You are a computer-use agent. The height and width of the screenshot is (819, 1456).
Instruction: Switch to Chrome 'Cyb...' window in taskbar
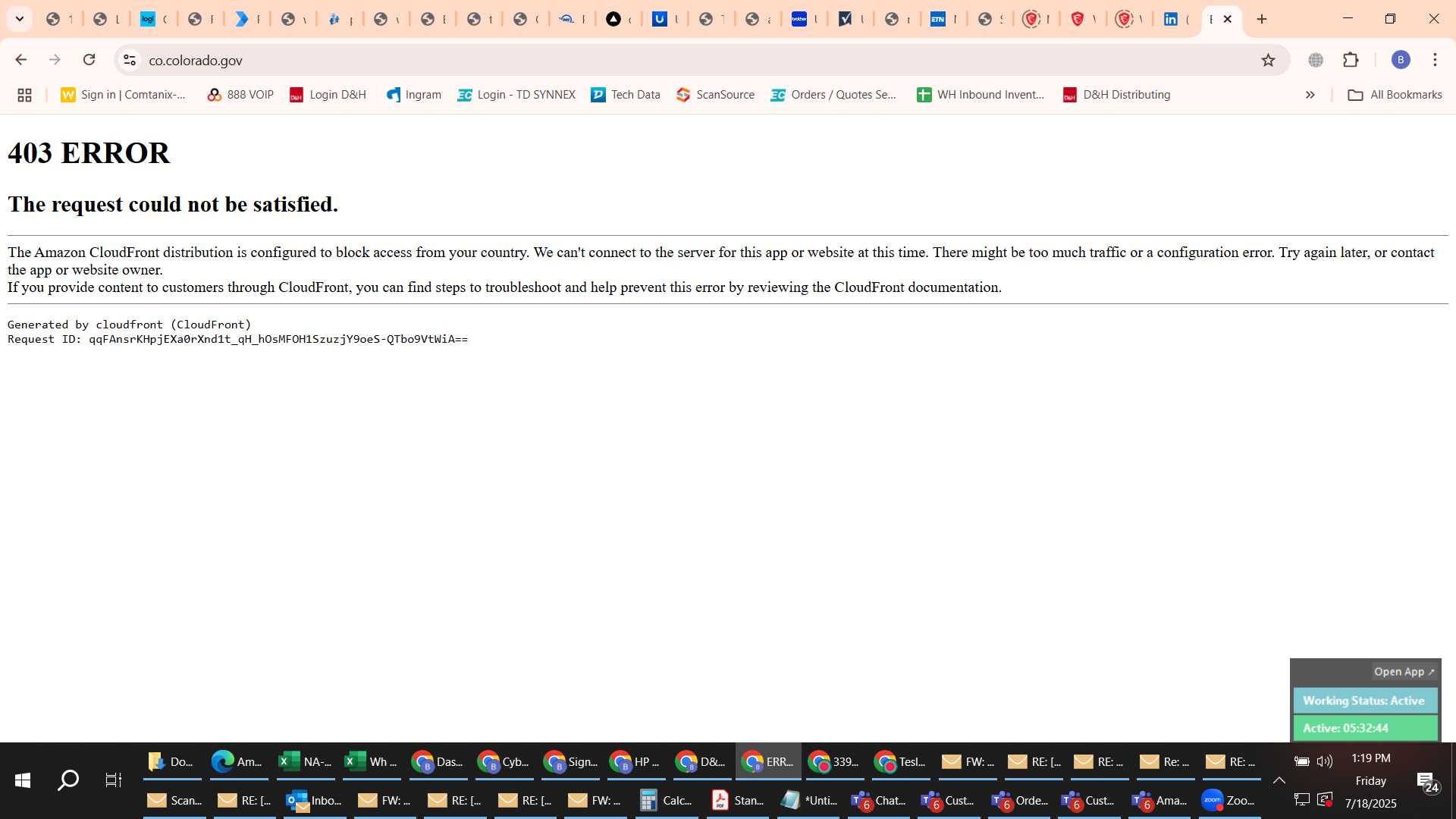click(x=503, y=761)
